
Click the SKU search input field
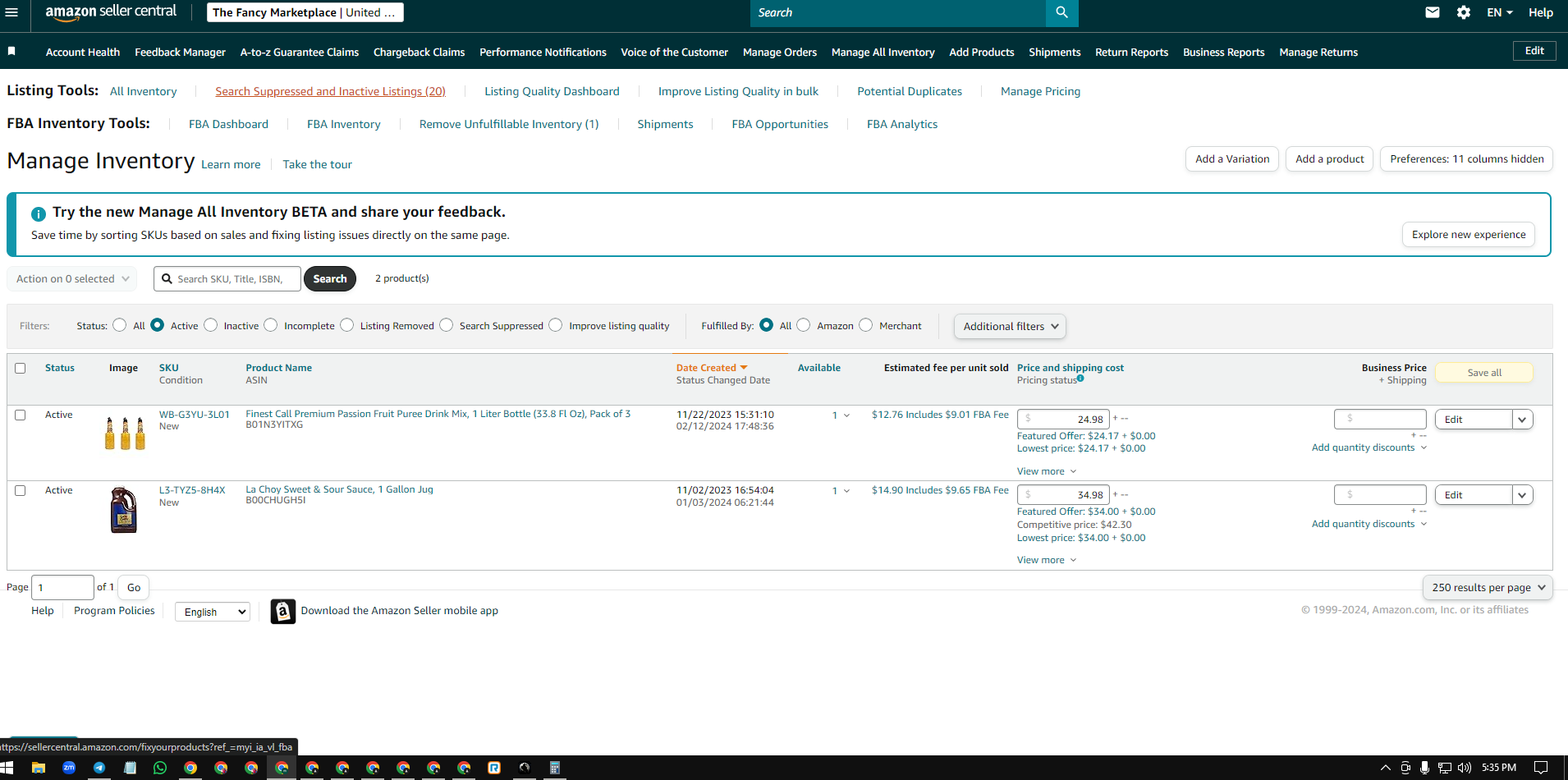click(227, 278)
